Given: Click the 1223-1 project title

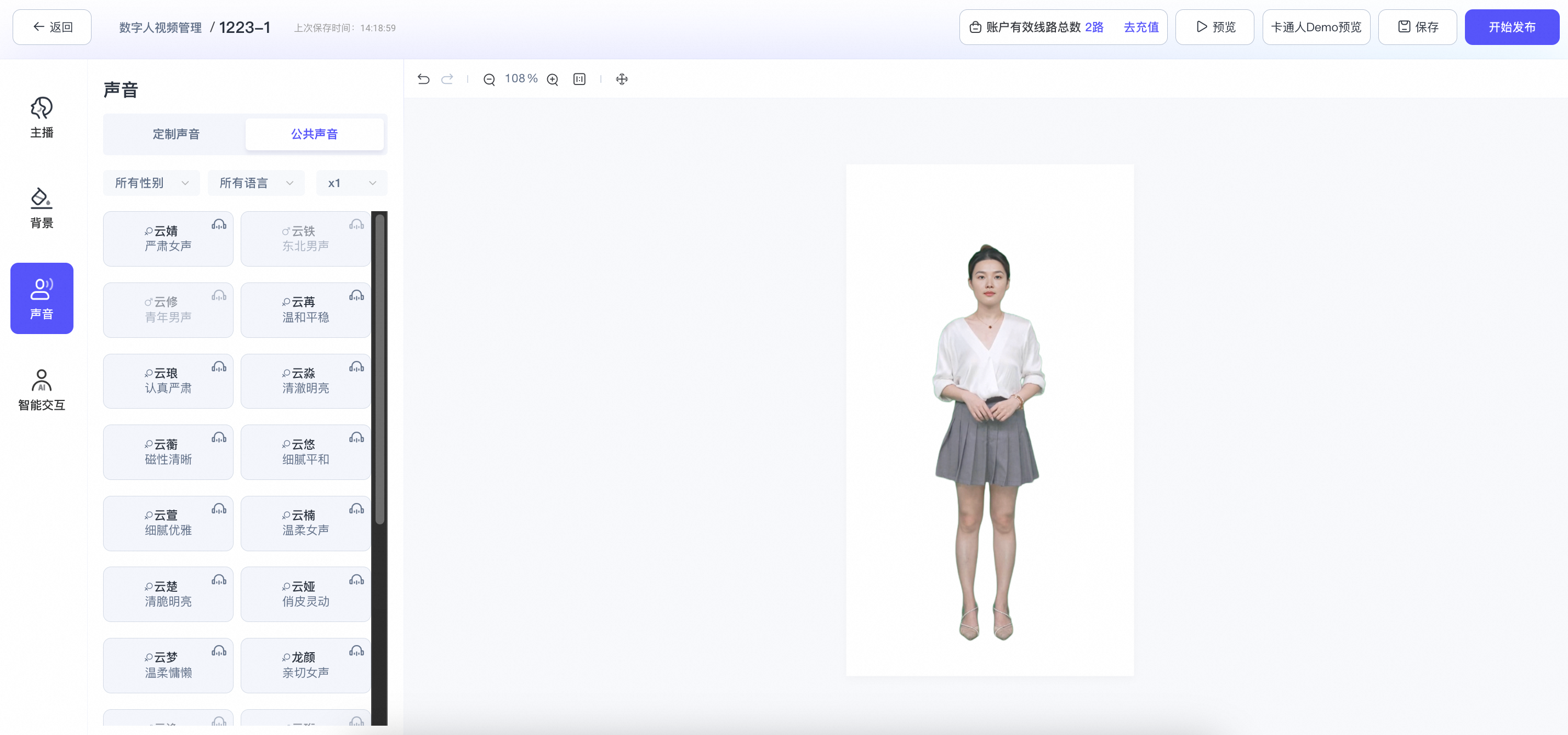Looking at the screenshot, I should point(244,28).
